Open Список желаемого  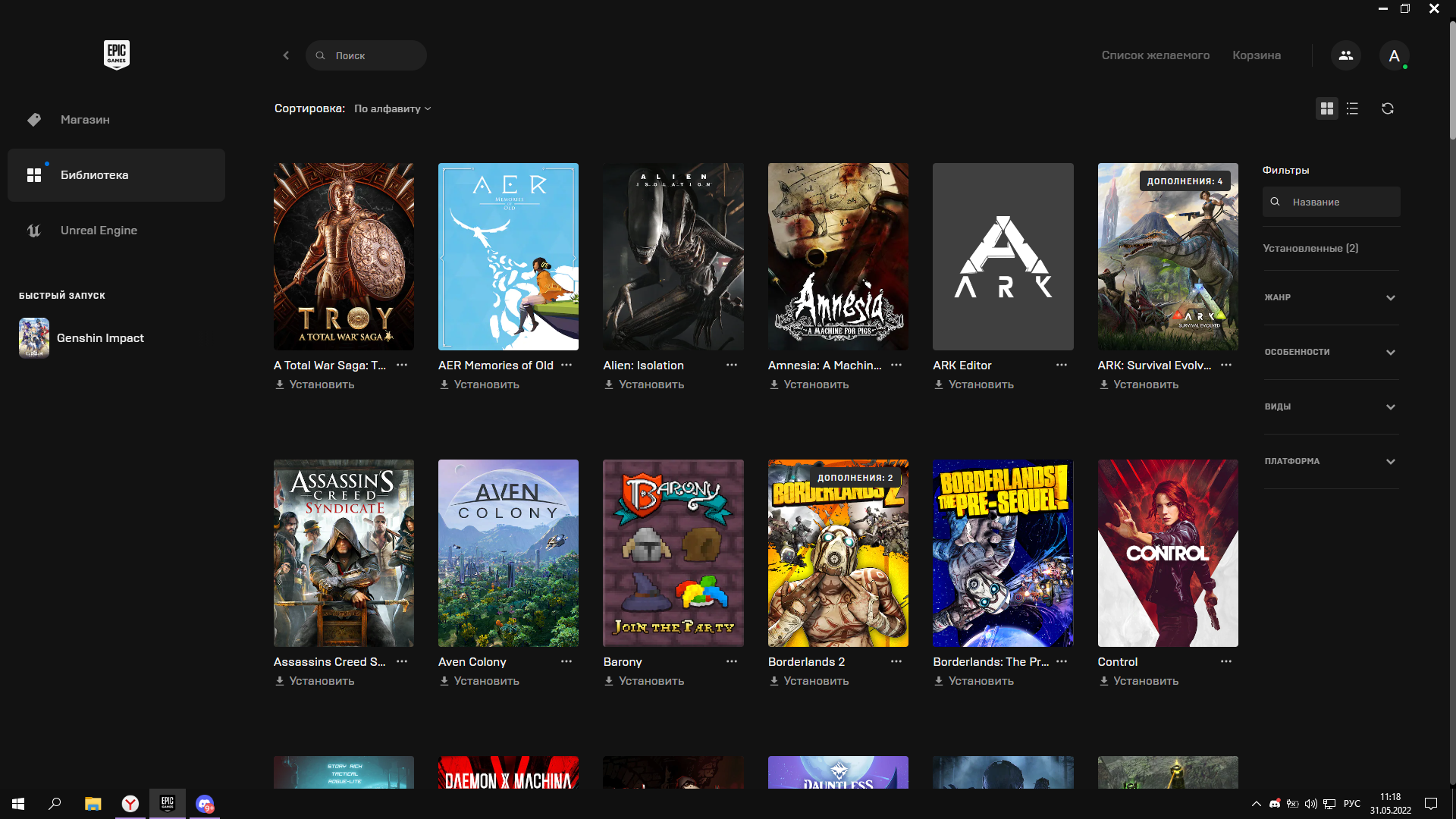[1155, 55]
